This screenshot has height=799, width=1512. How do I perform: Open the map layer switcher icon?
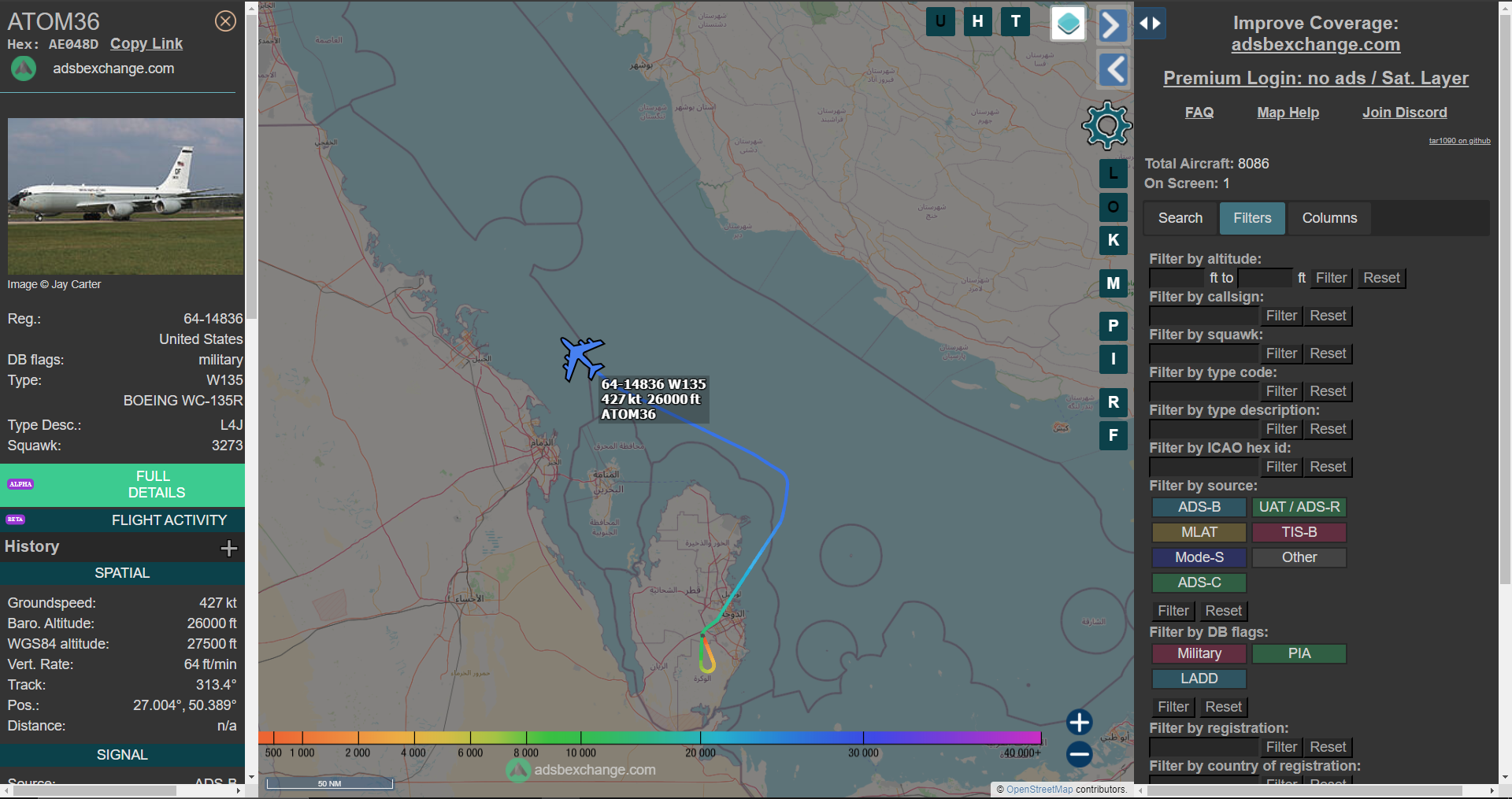tap(1069, 24)
